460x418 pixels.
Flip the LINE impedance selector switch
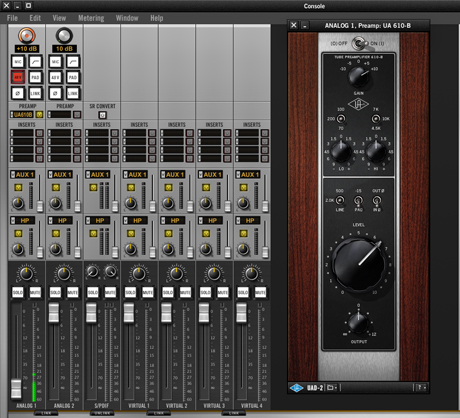point(340,200)
